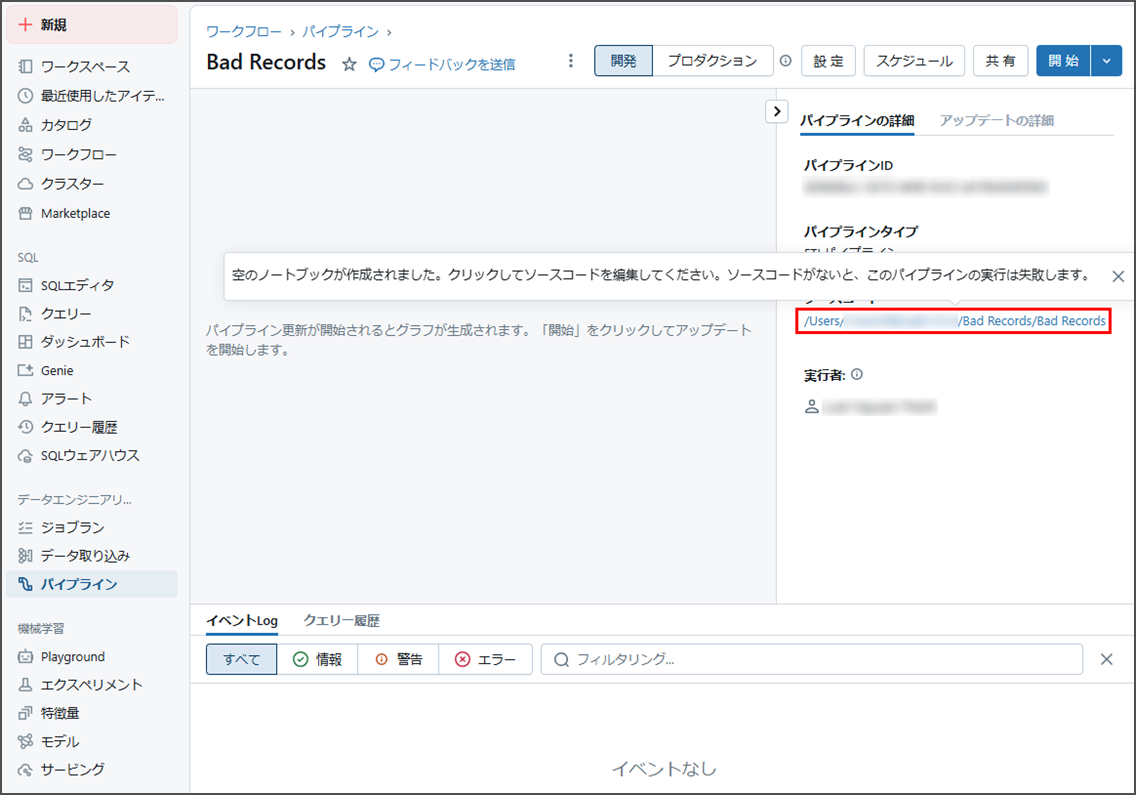
Task: Click the 新規 create button
Action: coord(91,25)
